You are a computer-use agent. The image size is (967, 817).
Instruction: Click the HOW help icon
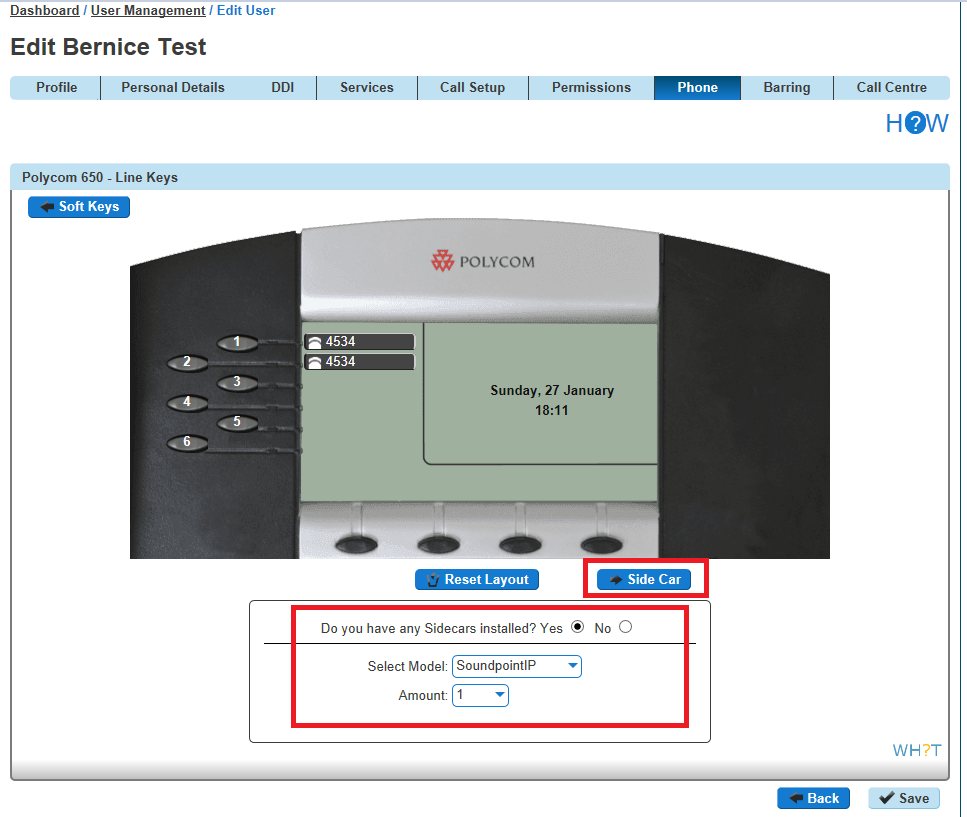coord(917,123)
